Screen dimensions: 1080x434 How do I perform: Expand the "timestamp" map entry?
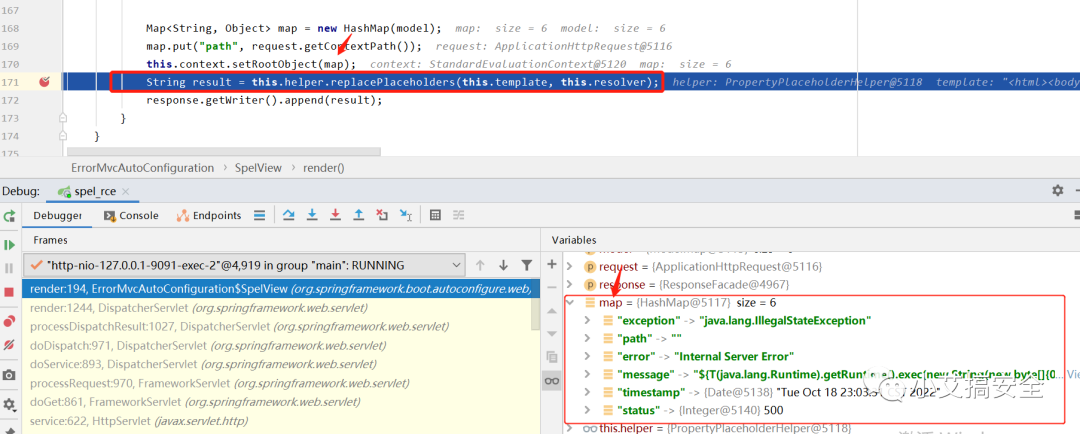pyautogui.click(x=587, y=392)
